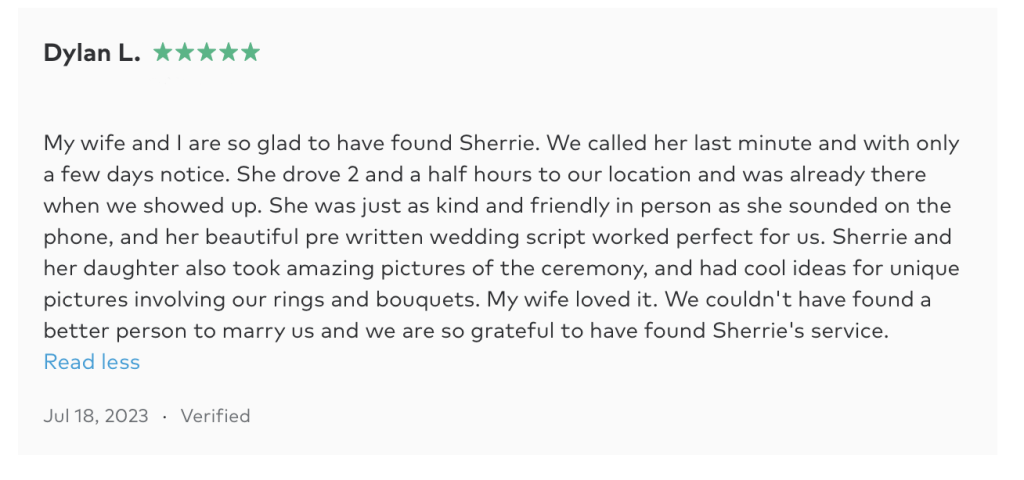
Task: Click the first green rating star
Action: point(162,53)
